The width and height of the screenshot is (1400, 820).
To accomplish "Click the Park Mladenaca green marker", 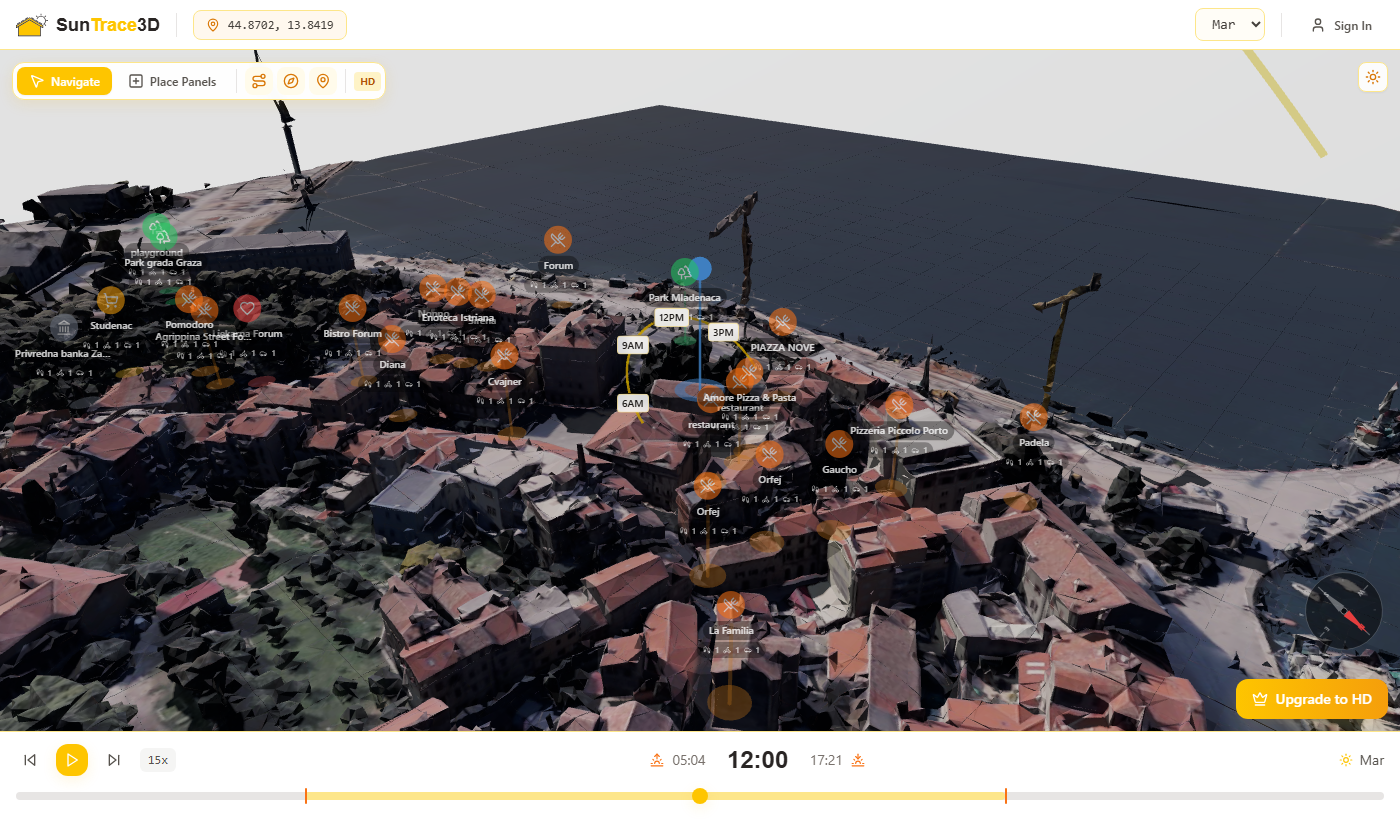I will [x=686, y=270].
